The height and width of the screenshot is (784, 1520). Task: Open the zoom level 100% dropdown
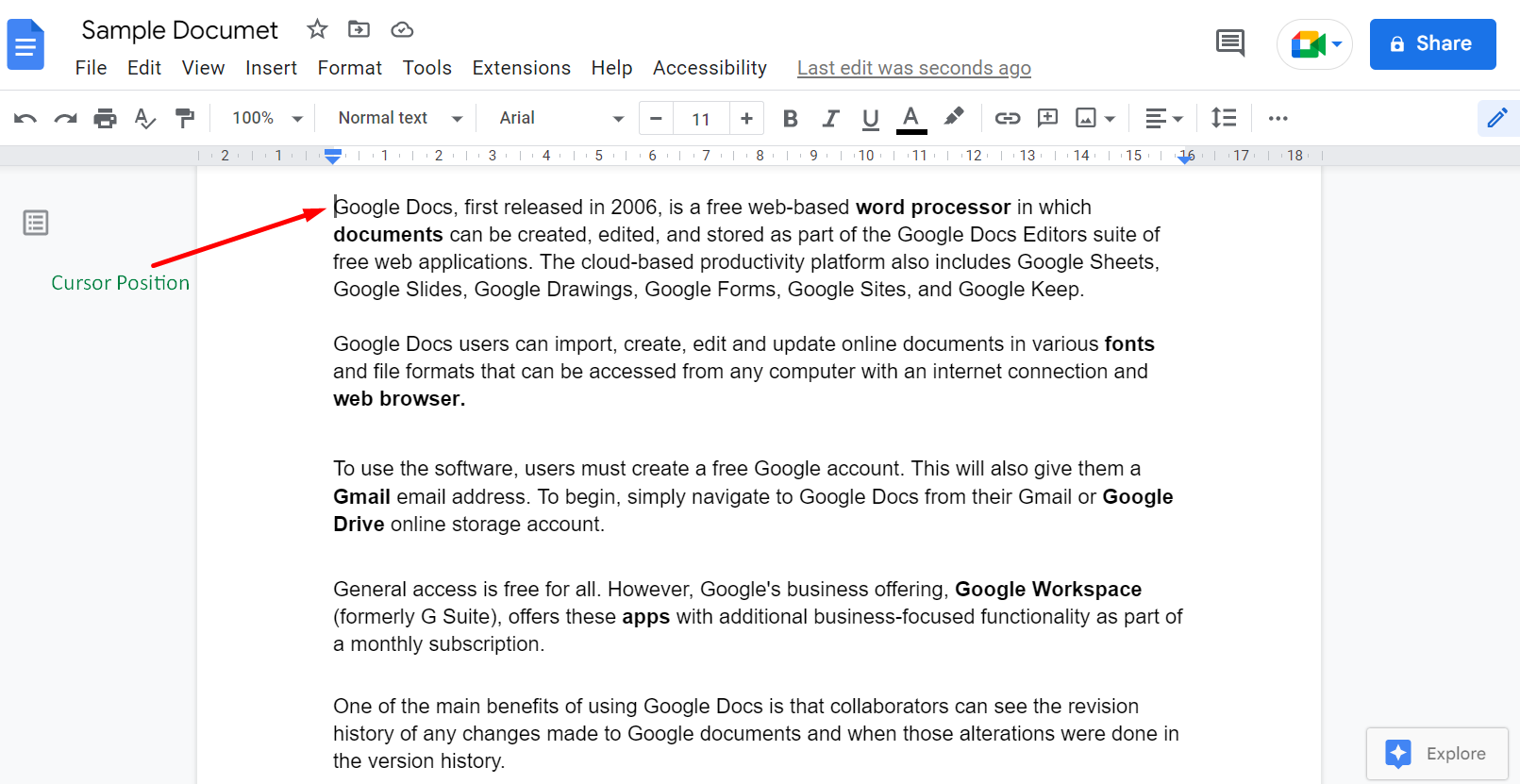point(268,118)
